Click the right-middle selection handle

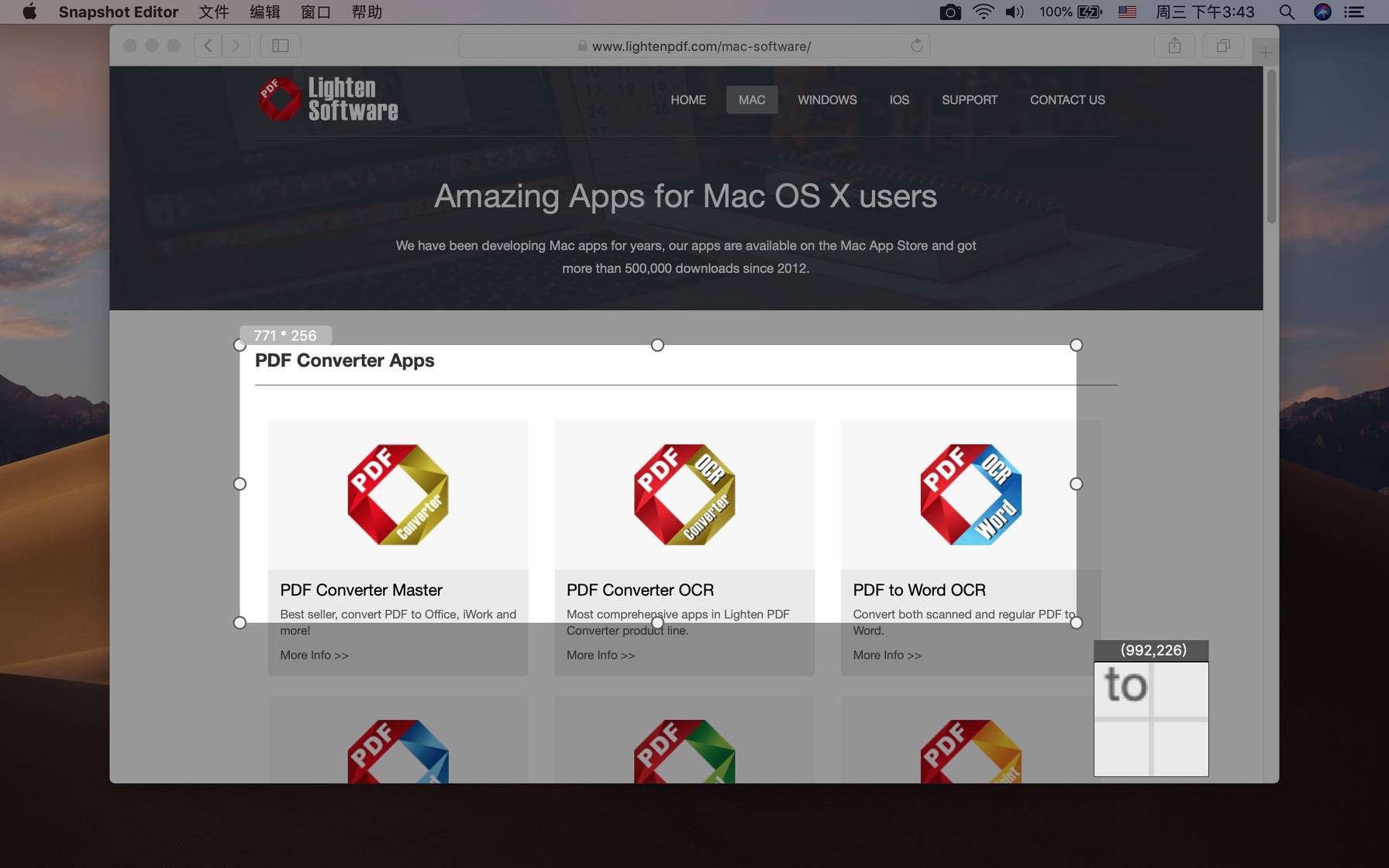1076,484
